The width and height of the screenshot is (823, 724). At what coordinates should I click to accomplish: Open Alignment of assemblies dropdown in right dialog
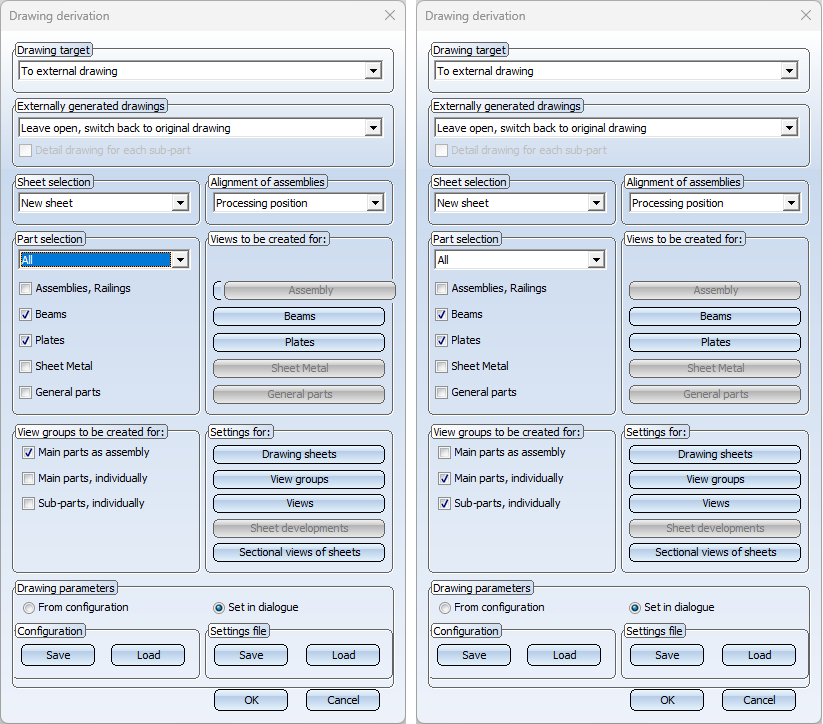[790, 203]
